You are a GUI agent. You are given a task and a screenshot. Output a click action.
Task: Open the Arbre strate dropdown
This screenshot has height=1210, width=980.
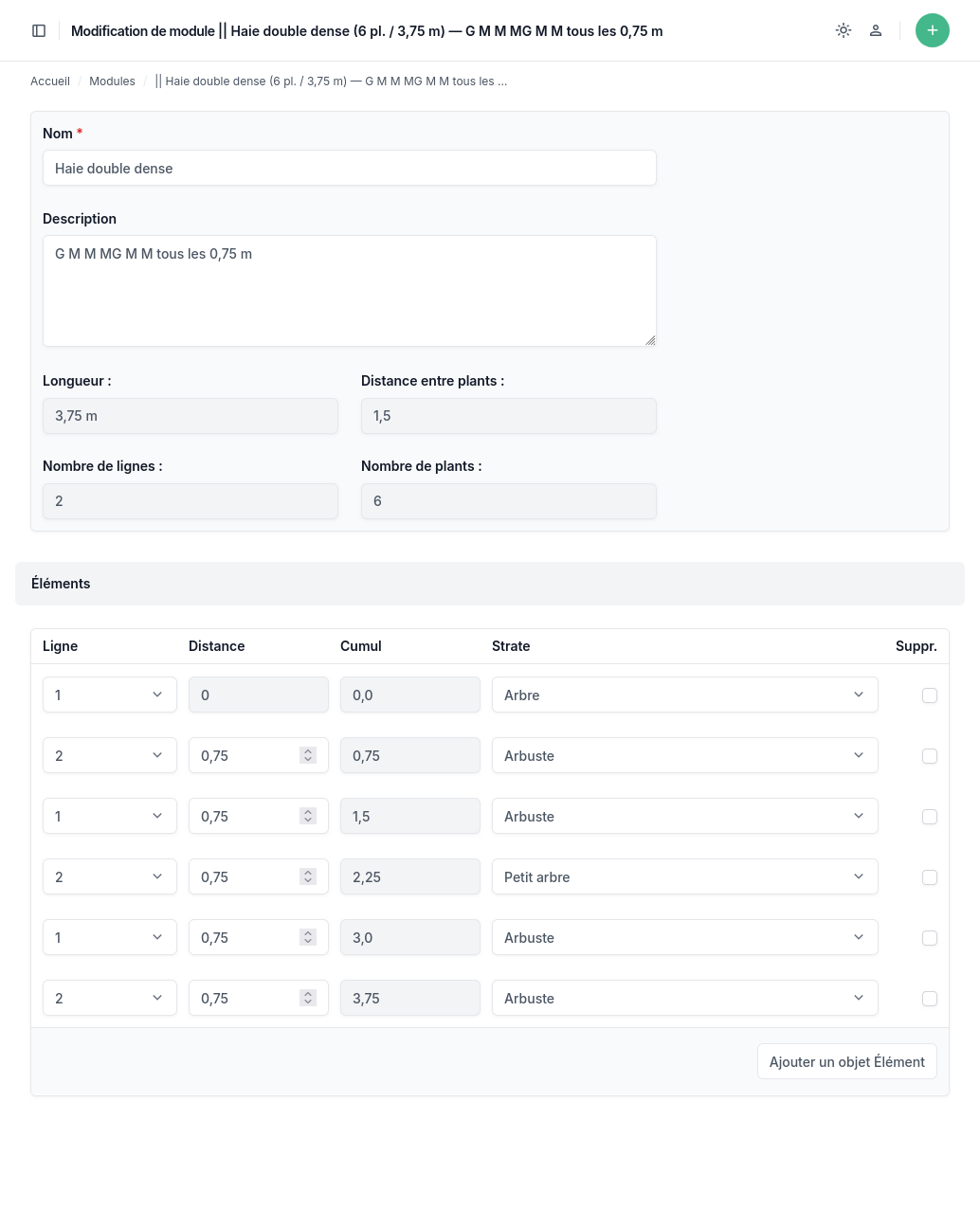[684, 695]
